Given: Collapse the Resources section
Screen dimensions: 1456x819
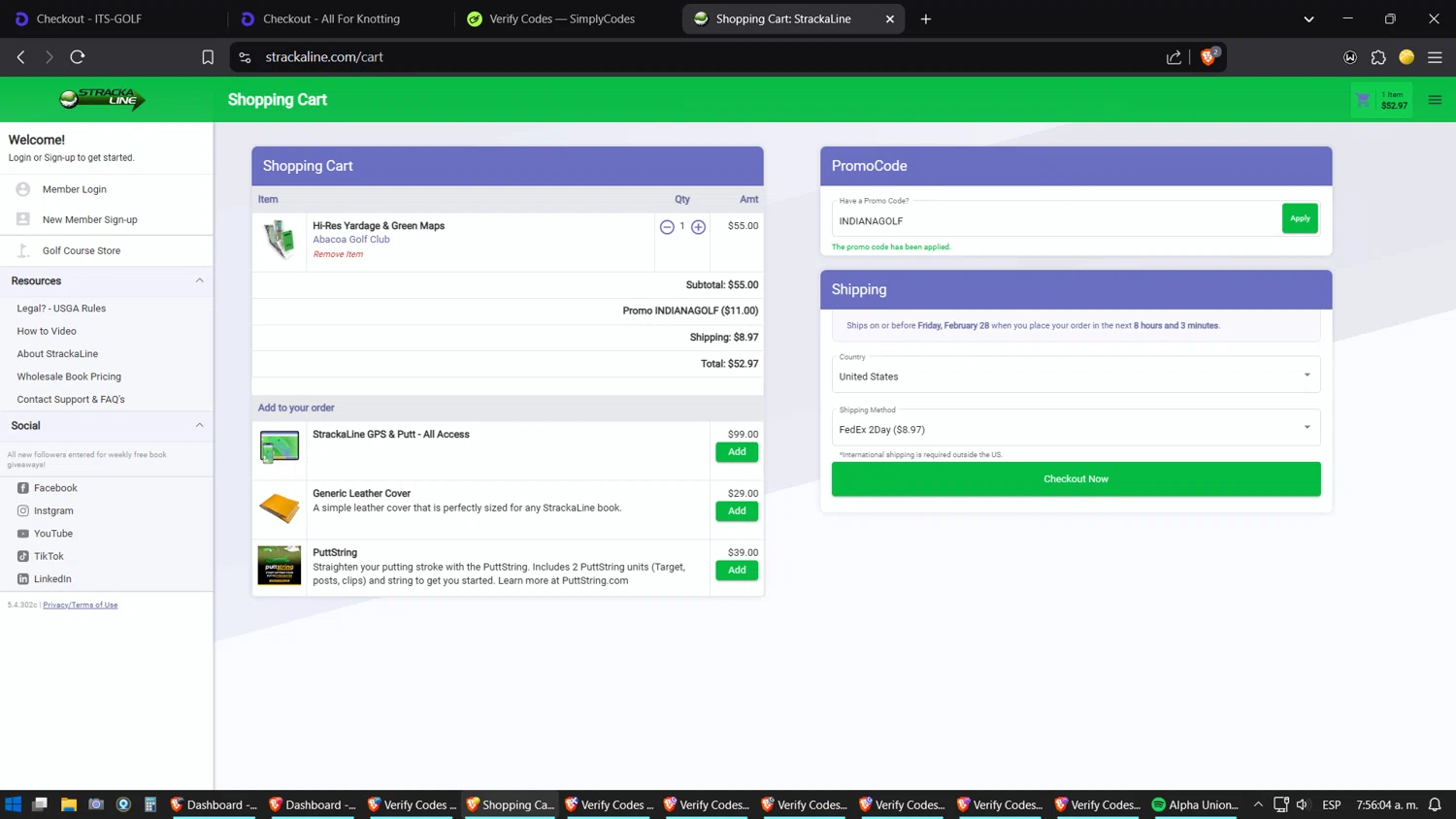Looking at the screenshot, I should pos(200,280).
